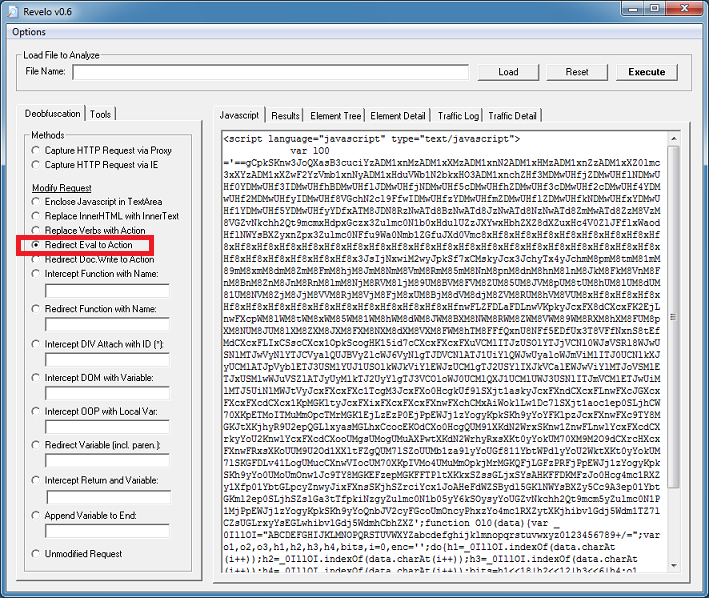
Task: Click the Execute button
Action: [646, 72]
